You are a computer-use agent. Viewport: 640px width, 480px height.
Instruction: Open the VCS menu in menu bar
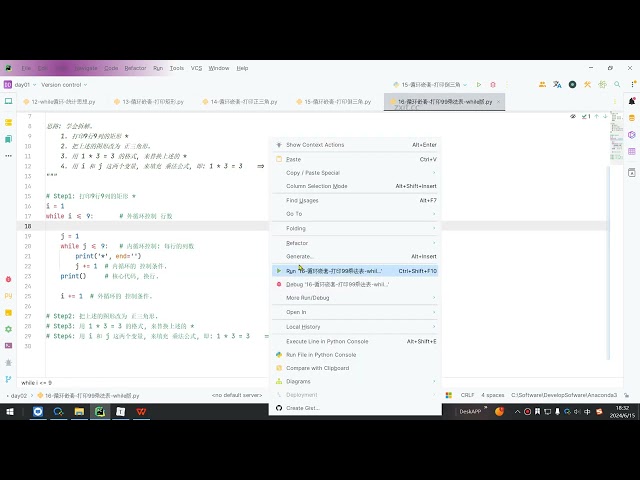click(196, 68)
